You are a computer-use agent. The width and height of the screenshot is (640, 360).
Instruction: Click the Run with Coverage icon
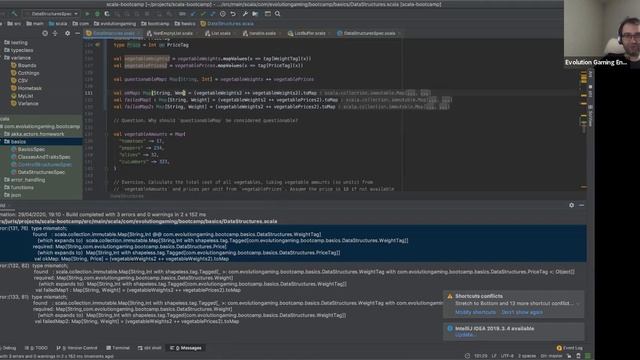107,14
